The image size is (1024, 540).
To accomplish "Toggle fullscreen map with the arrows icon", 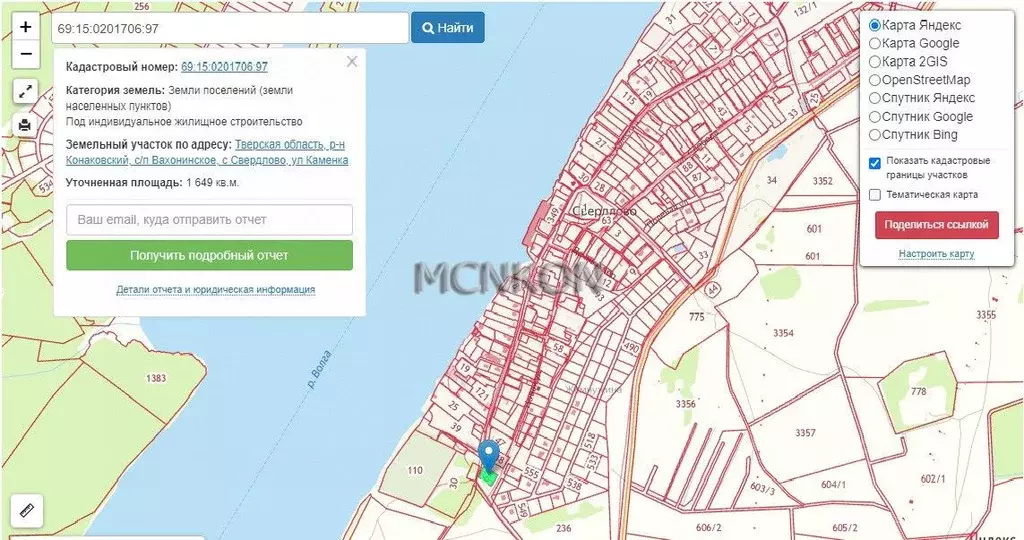I will point(25,91).
